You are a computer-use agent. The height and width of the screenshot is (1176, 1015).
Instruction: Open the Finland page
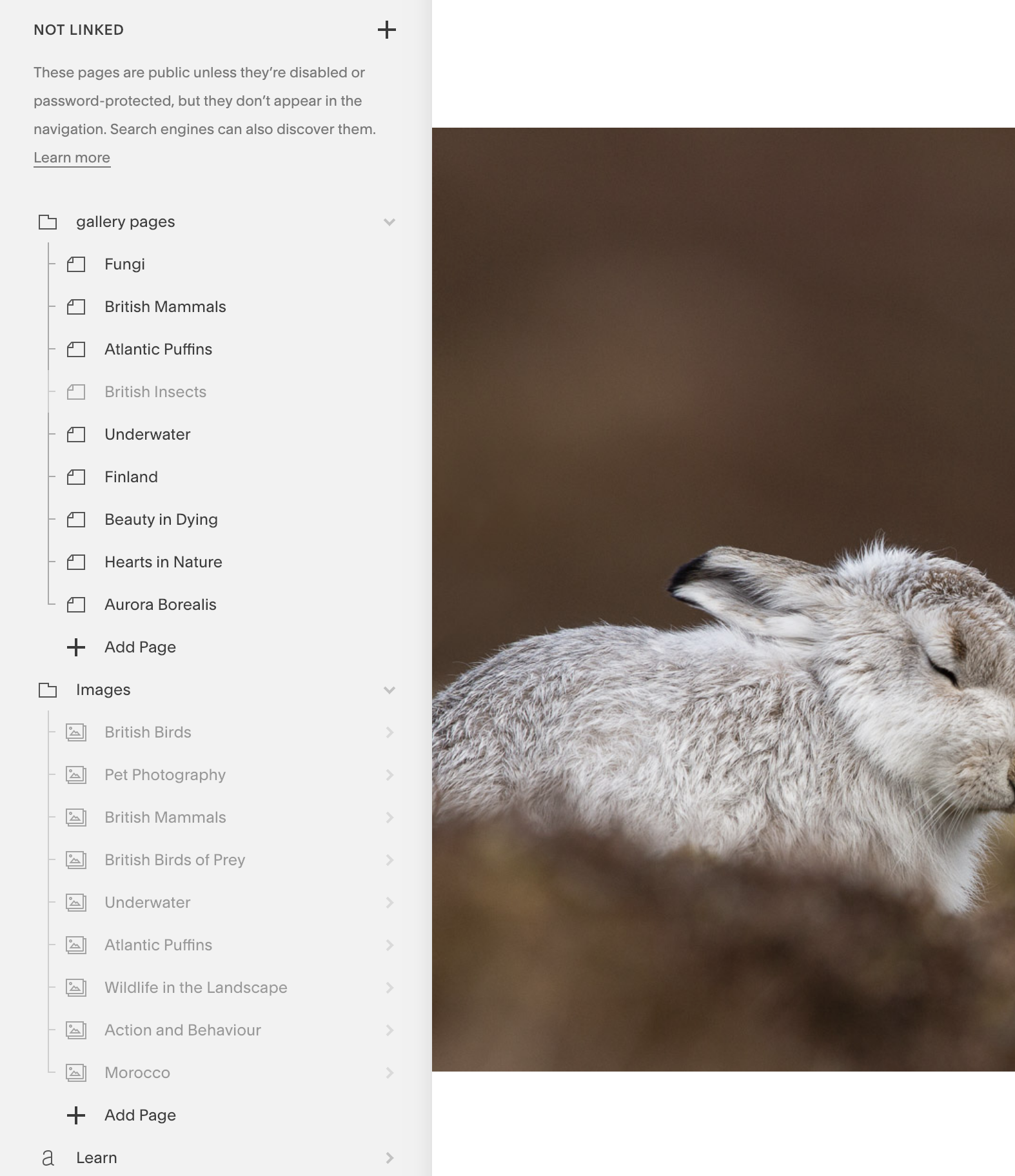[131, 477]
